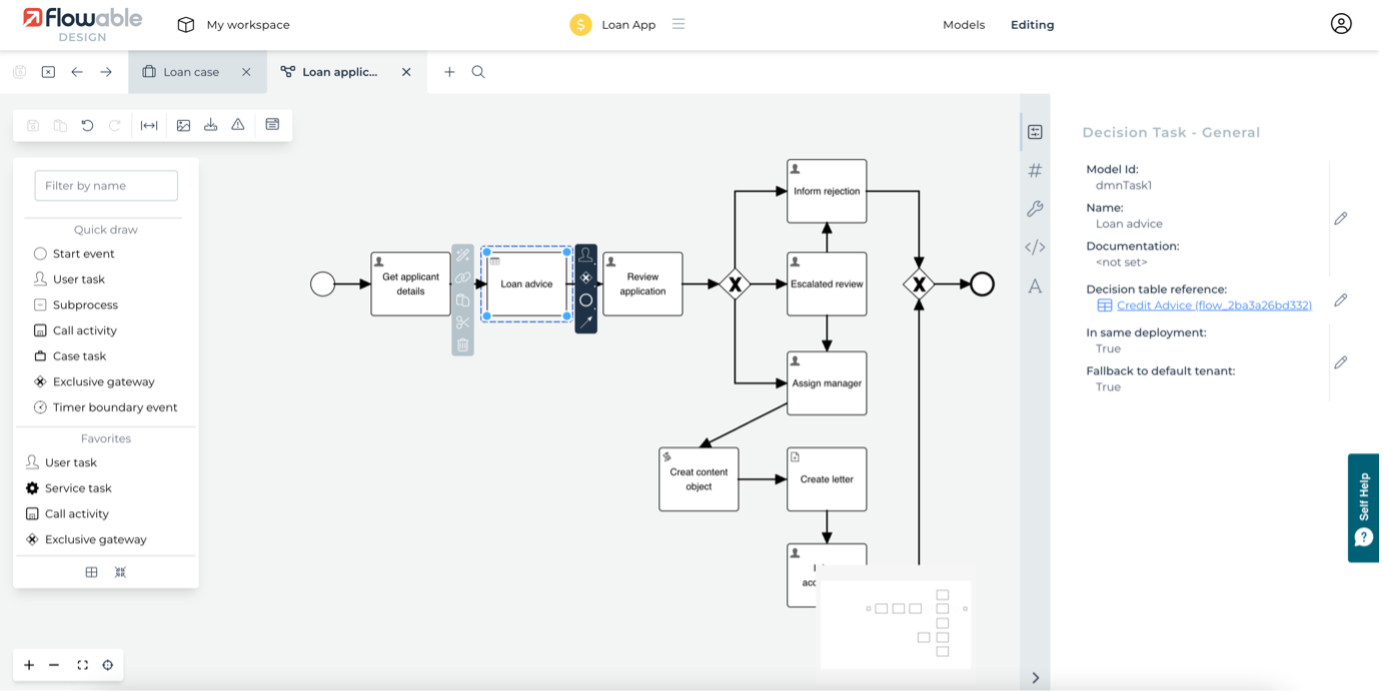The image size is (1384, 693).
Task: Collapse the properties panel with bottom chevron
Action: (x=1035, y=678)
